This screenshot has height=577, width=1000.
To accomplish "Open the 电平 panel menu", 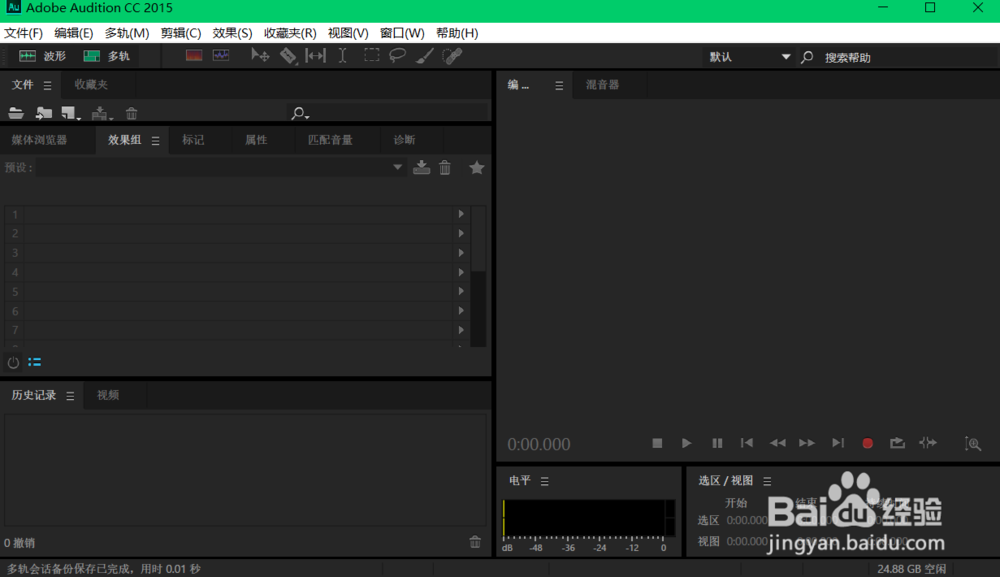I will (x=545, y=481).
